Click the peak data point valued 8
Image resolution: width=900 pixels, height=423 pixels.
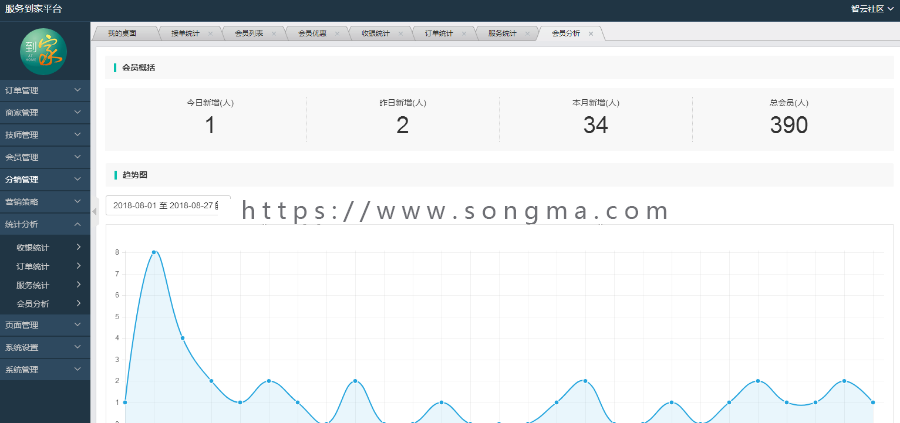click(154, 252)
